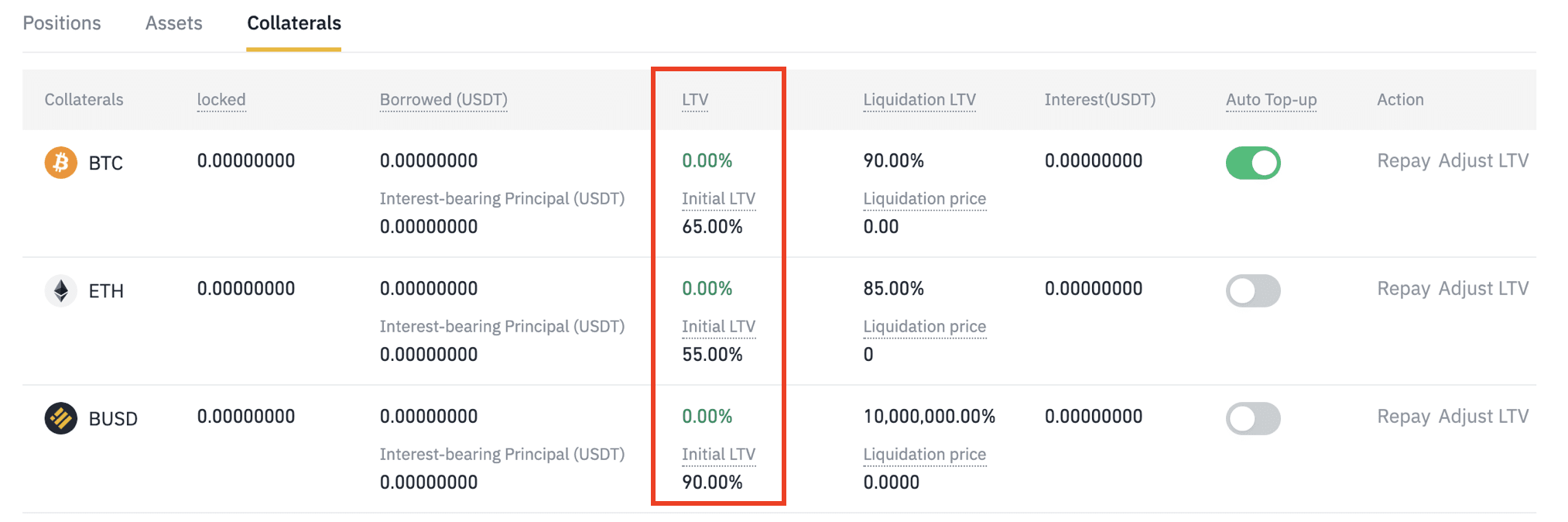
Task: Click Adjust LTV for BTC row
Action: tap(1484, 161)
